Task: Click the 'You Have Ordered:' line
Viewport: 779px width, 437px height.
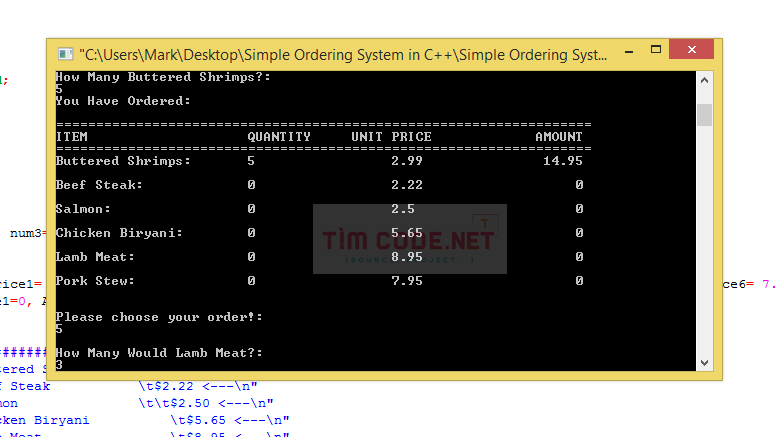Action: [123, 101]
